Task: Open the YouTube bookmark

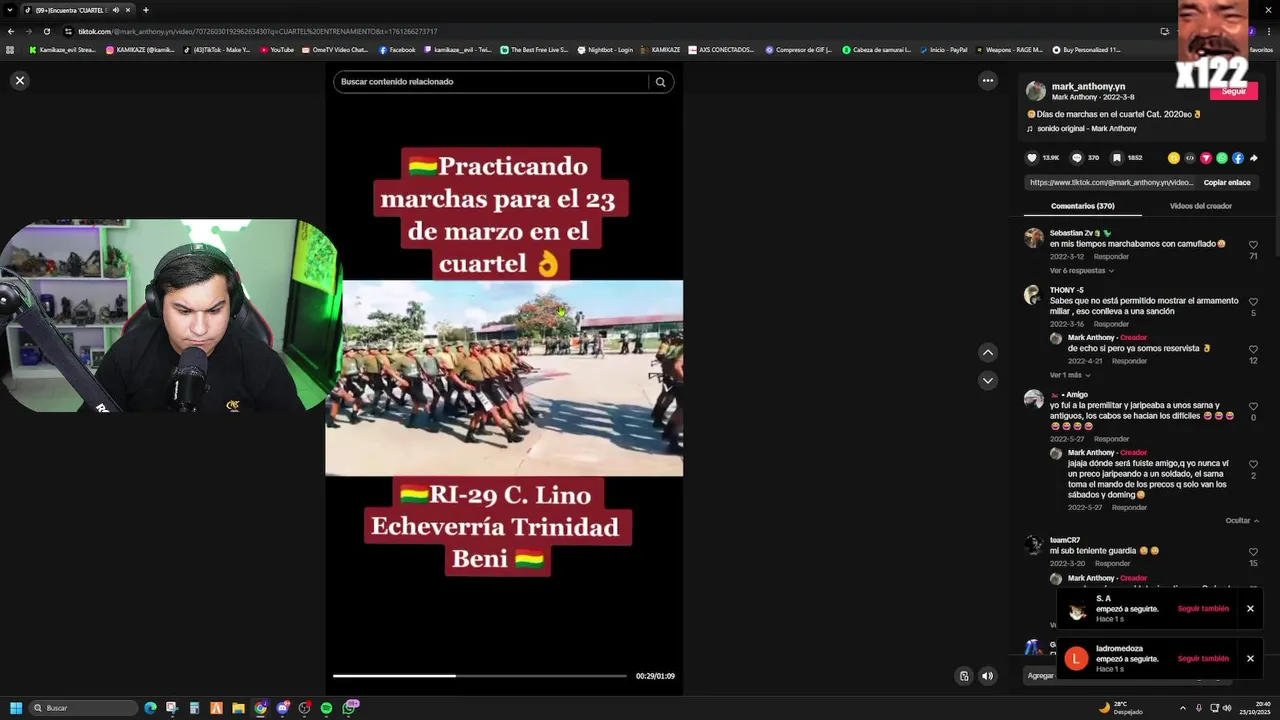Action: coord(277,50)
